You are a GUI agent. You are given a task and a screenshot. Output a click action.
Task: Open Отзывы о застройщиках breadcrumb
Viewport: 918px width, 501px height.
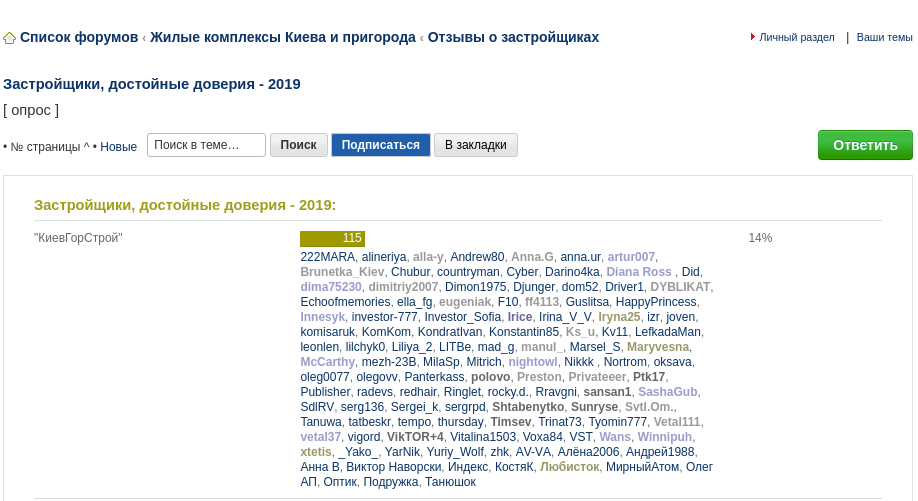pyautogui.click(x=513, y=37)
